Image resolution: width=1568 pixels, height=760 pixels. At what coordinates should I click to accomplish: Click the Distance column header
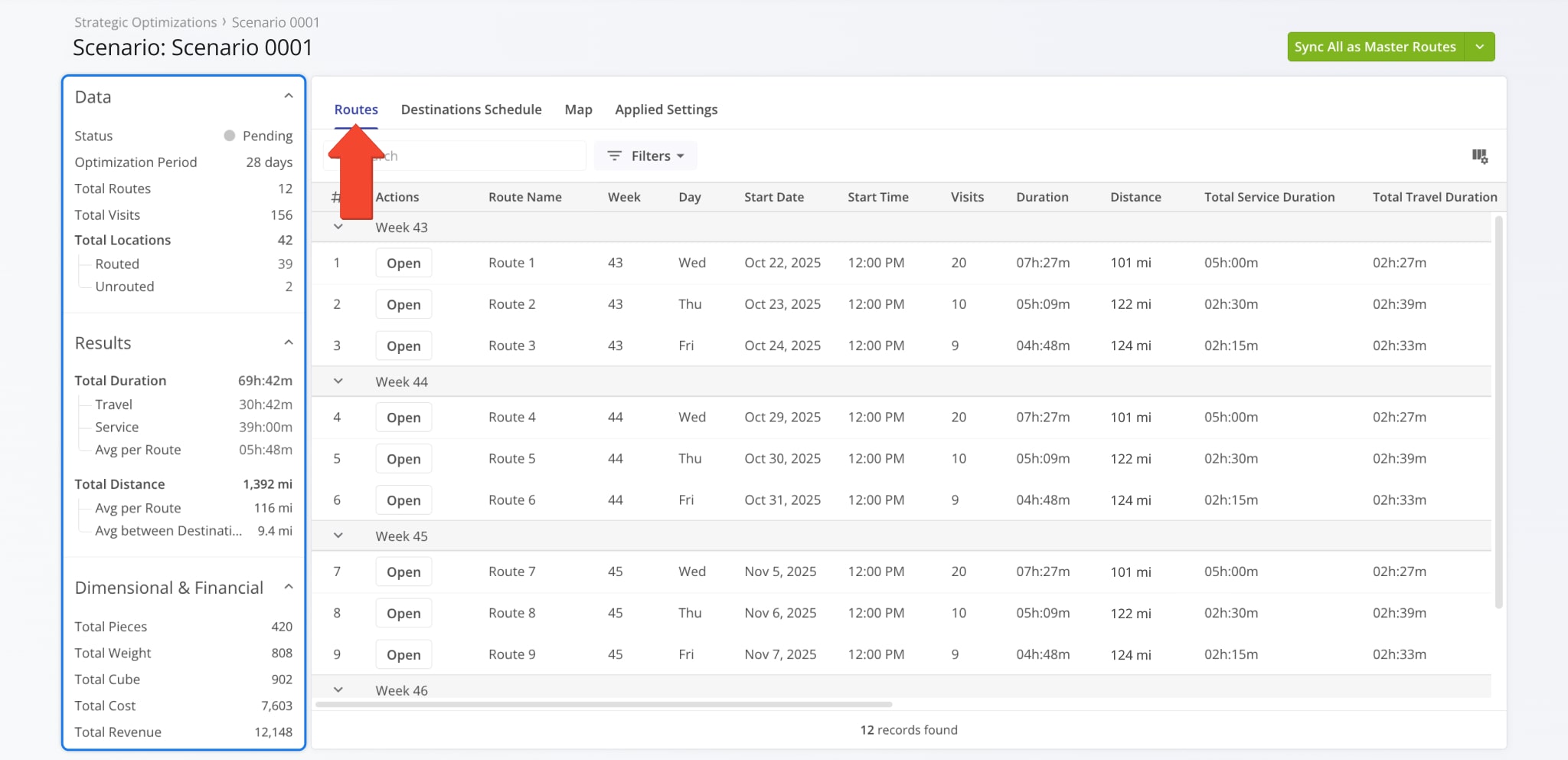pos(1135,197)
